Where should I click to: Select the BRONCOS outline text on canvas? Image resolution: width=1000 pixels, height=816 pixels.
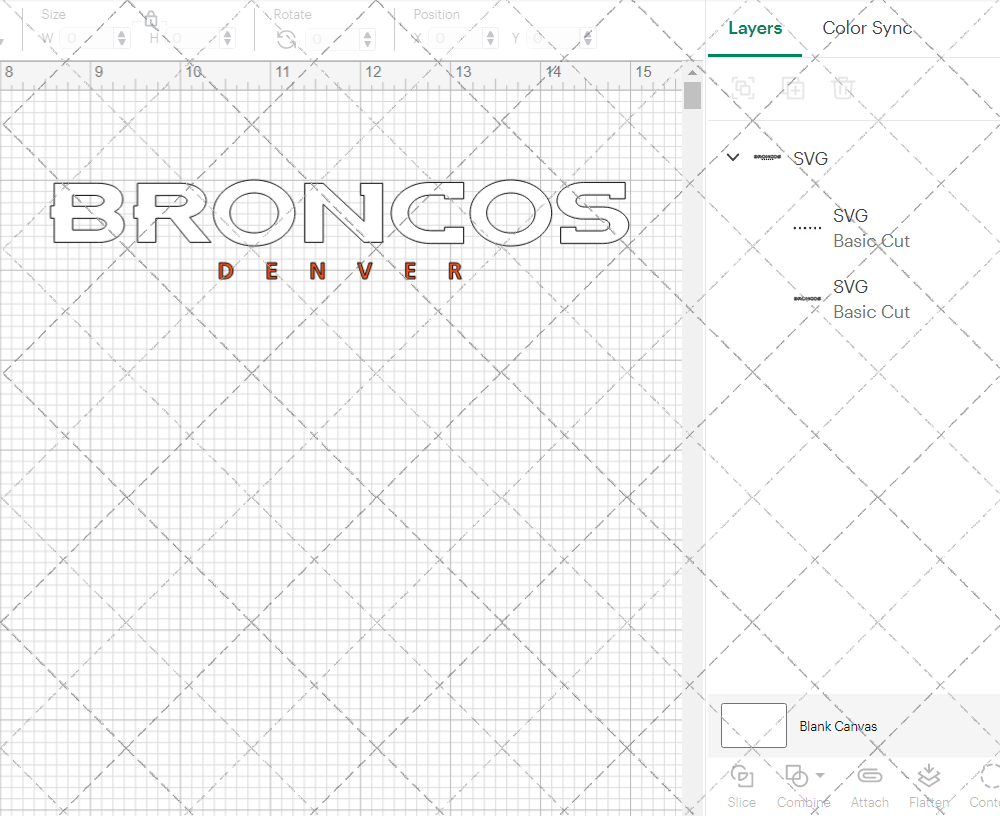coord(340,212)
